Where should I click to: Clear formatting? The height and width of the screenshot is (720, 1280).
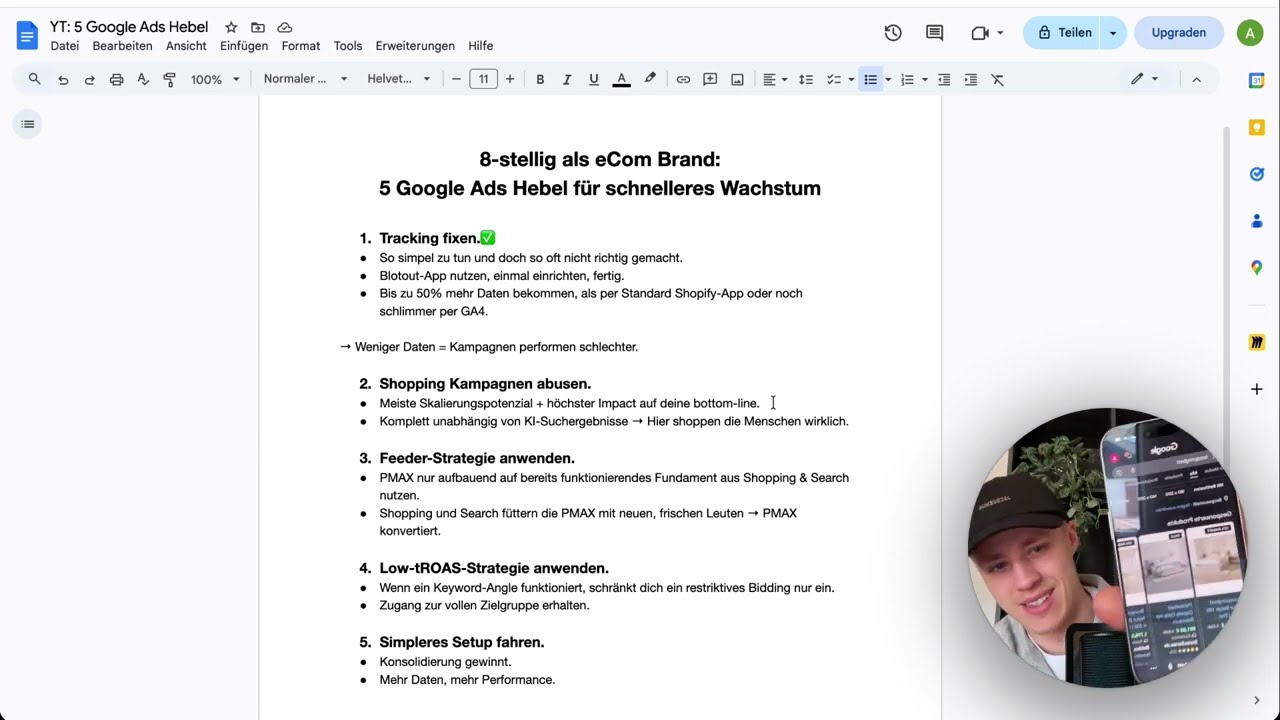997,79
